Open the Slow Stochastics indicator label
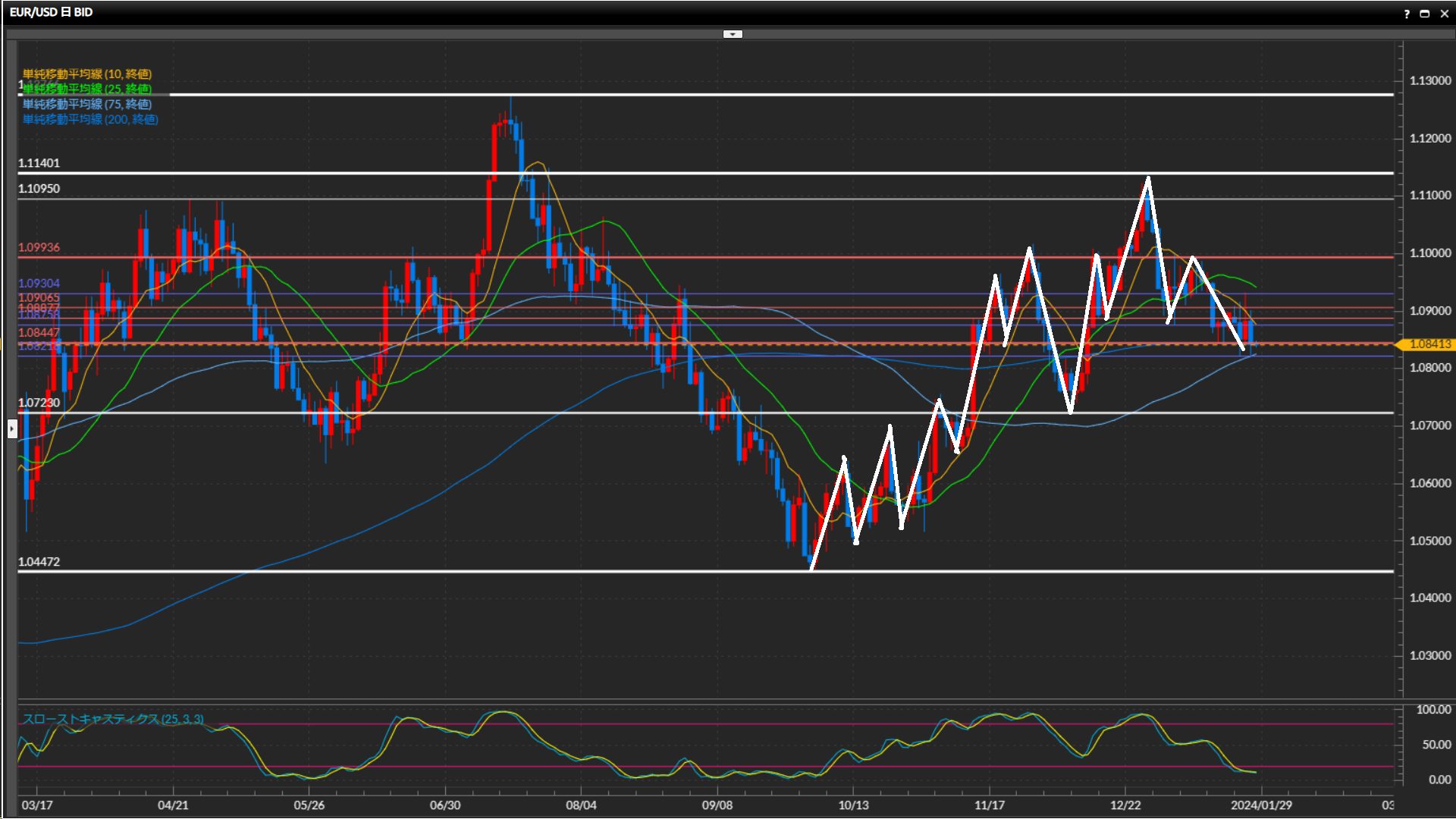This screenshot has height=819, width=1456. pos(113,719)
